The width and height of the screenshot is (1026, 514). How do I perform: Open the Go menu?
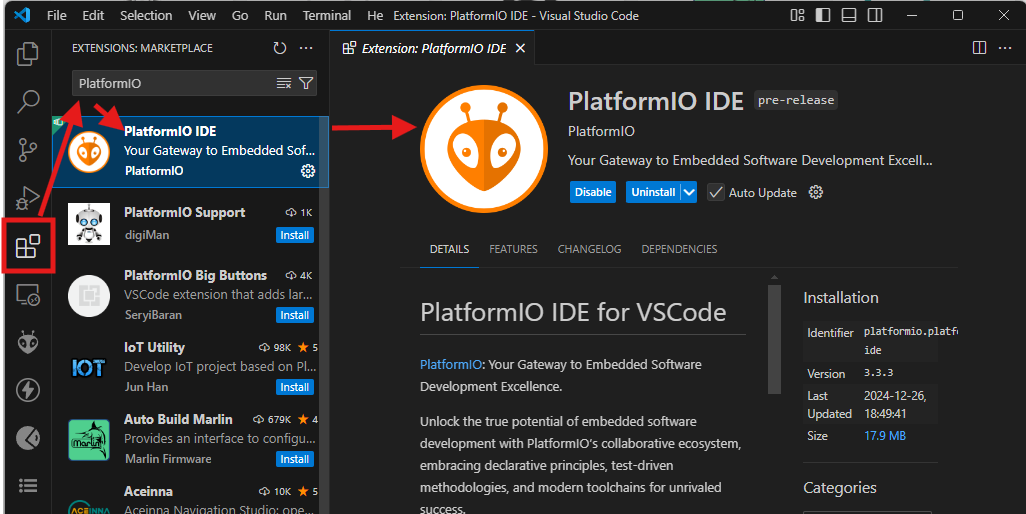240,15
